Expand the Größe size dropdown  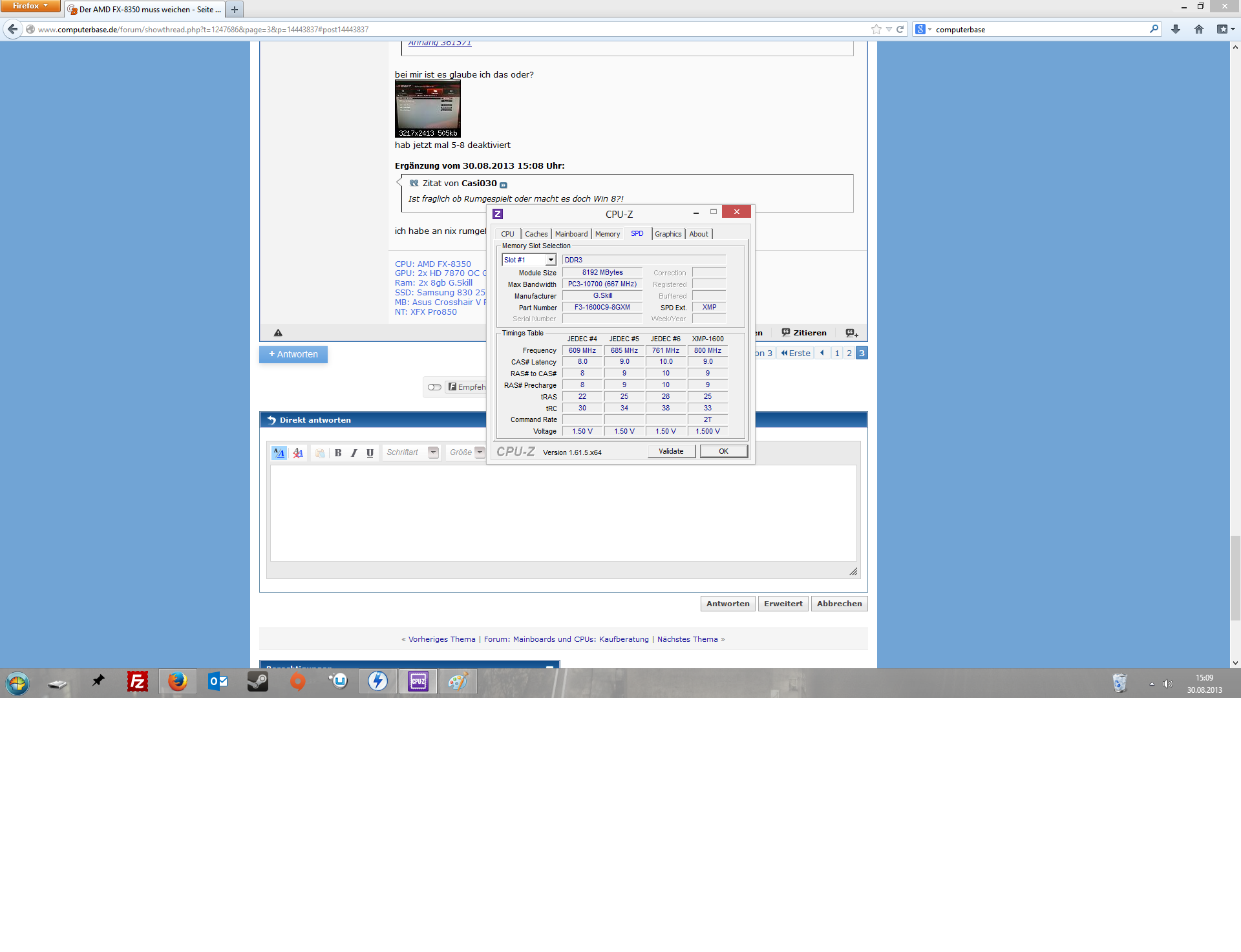pyautogui.click(x=480, y=452)
